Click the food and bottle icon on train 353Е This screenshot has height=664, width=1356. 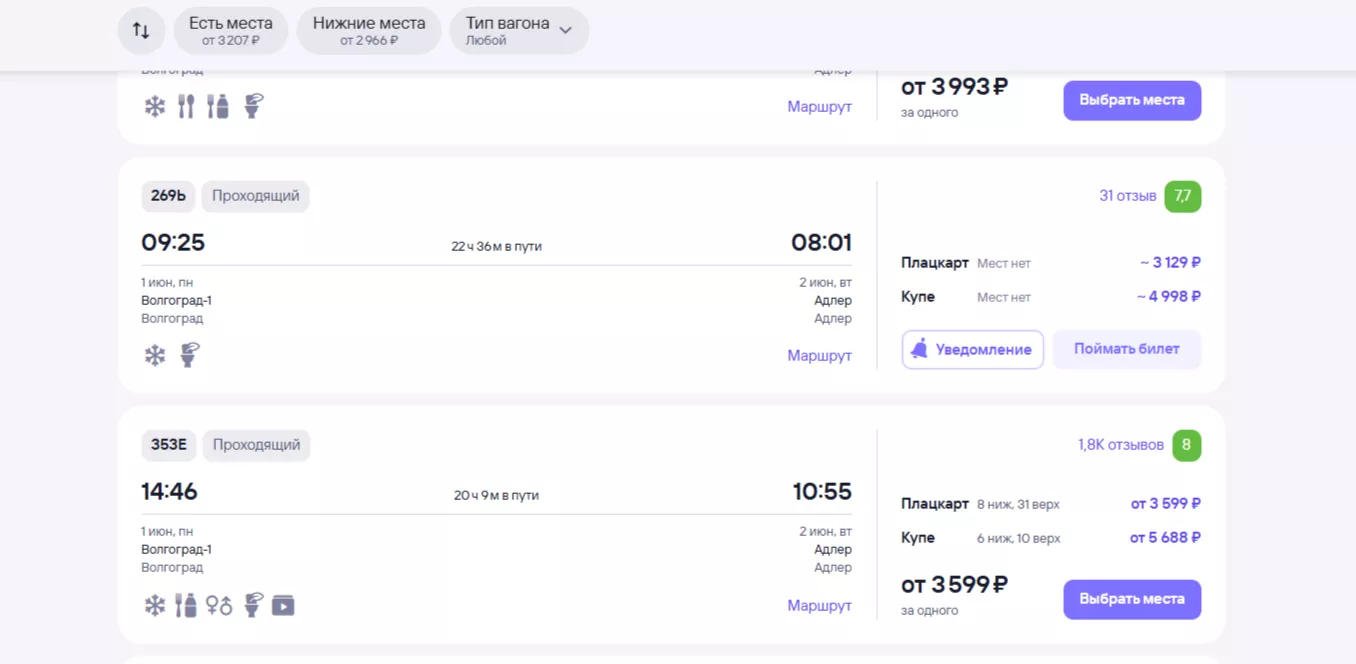pos(186,605)
